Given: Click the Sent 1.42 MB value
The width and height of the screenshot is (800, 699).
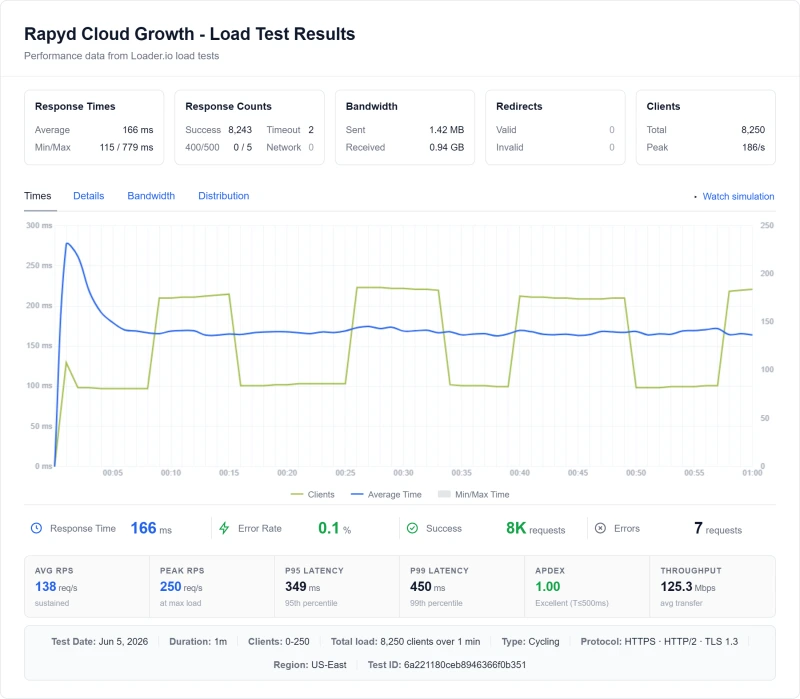Looking at the screenshot, I should pyautogui.click(x=446, y=130).
